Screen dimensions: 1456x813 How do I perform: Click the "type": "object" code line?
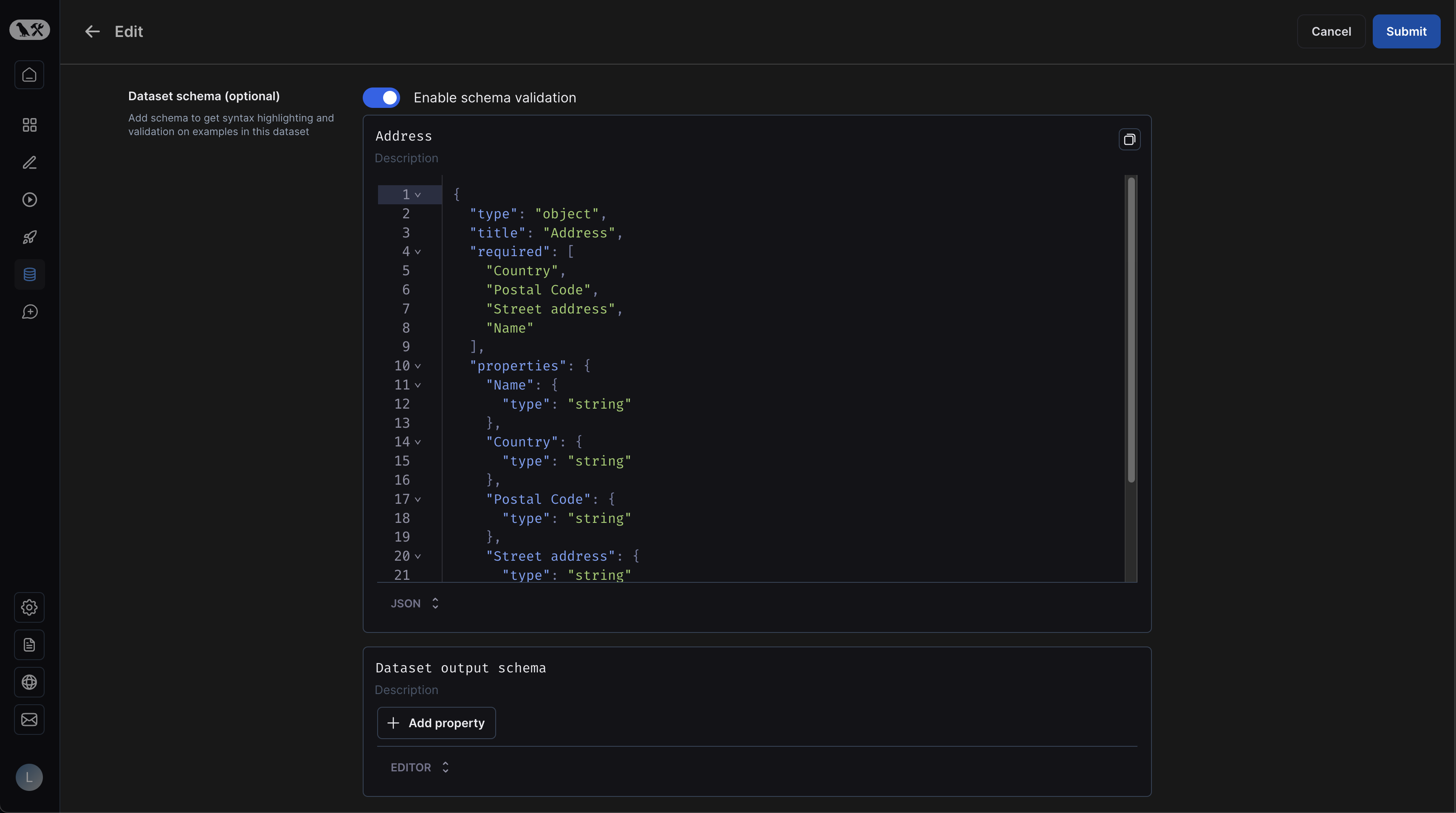click(x=538, y=214)
